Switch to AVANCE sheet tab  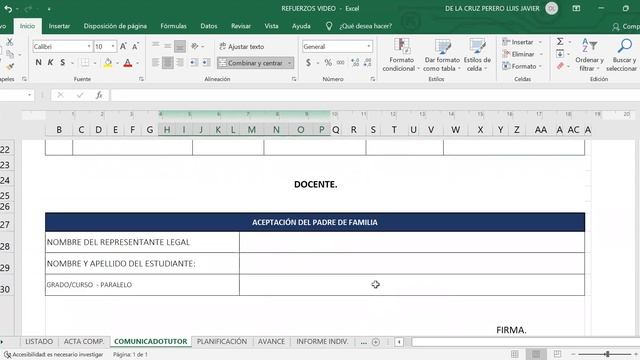point(271,342)
